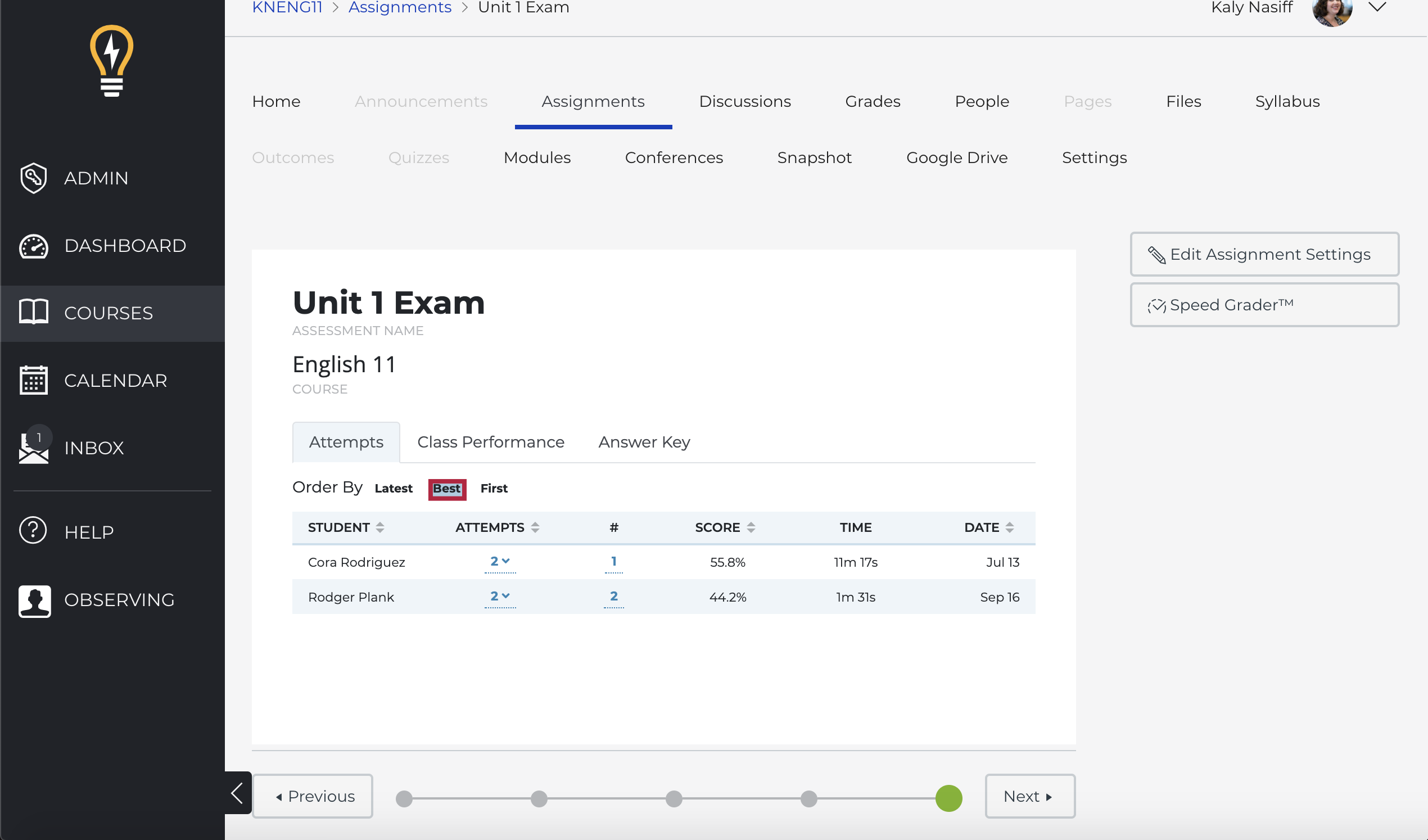This screenshot has width=1428, height=840.
Task: Jump to the second step dot in progress bar
Action: coord(539,798)
